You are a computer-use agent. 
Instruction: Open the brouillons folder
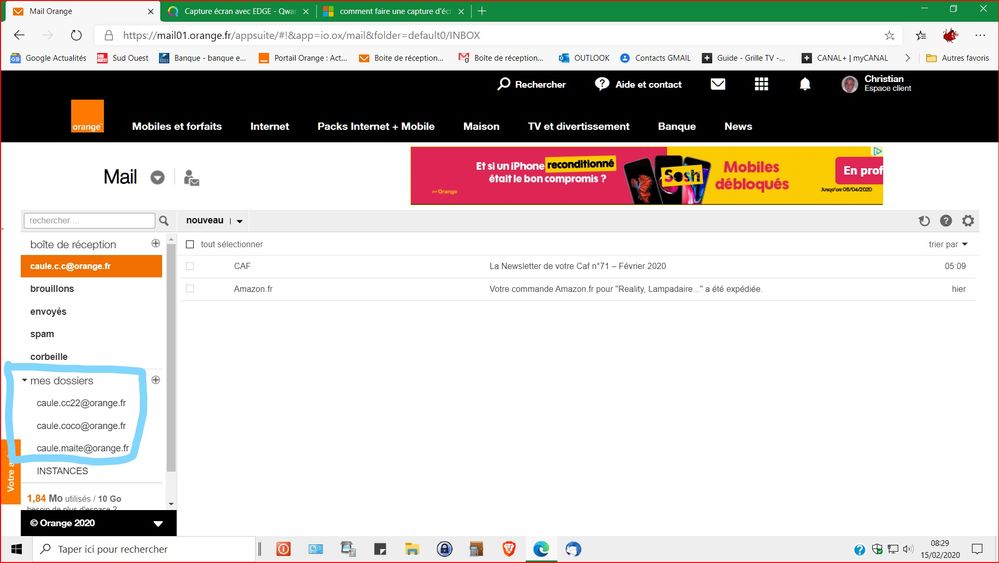(52, 289)
